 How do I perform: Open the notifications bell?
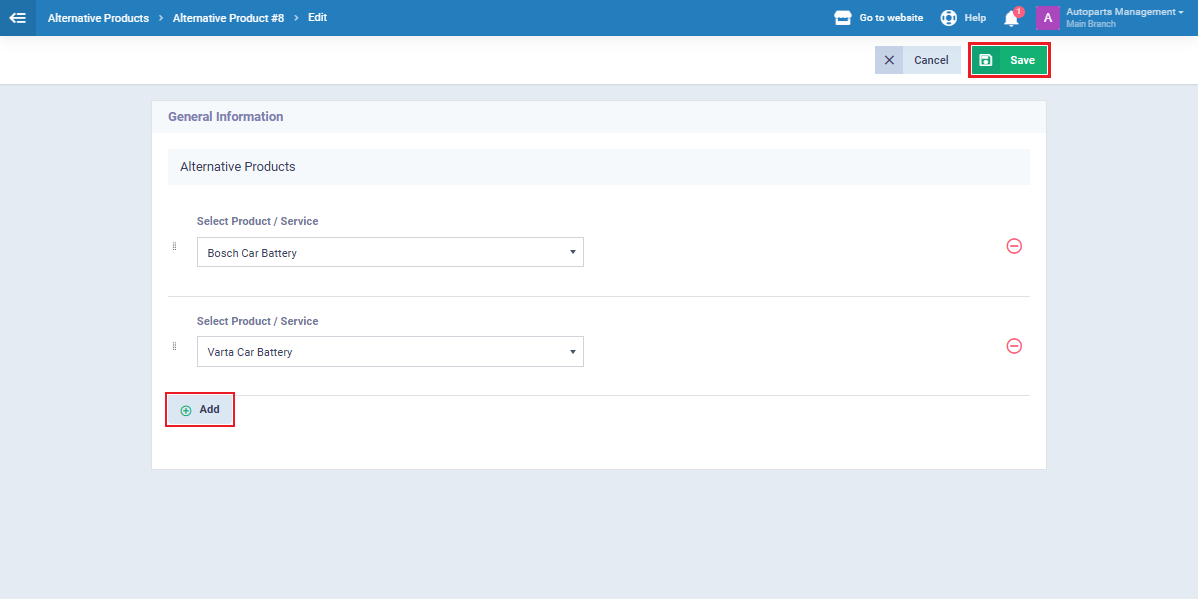[x=1012, y=18]
